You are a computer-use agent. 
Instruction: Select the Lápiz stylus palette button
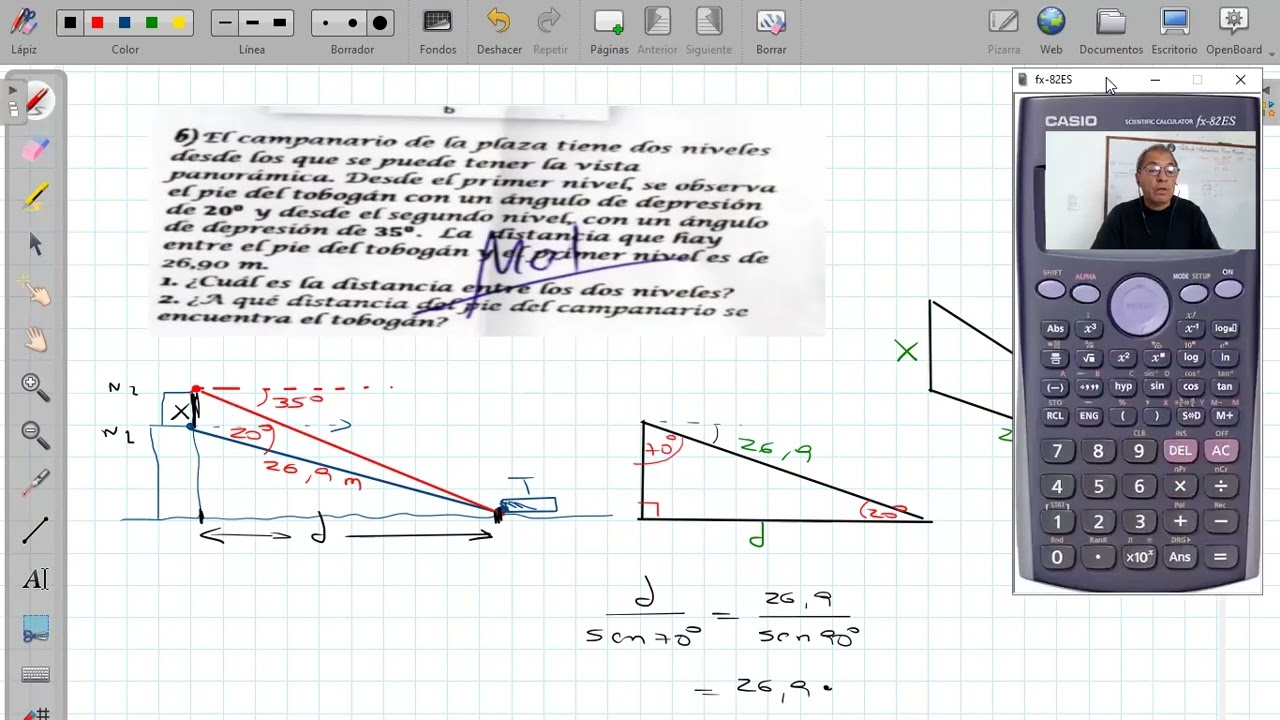pos(24,30)
